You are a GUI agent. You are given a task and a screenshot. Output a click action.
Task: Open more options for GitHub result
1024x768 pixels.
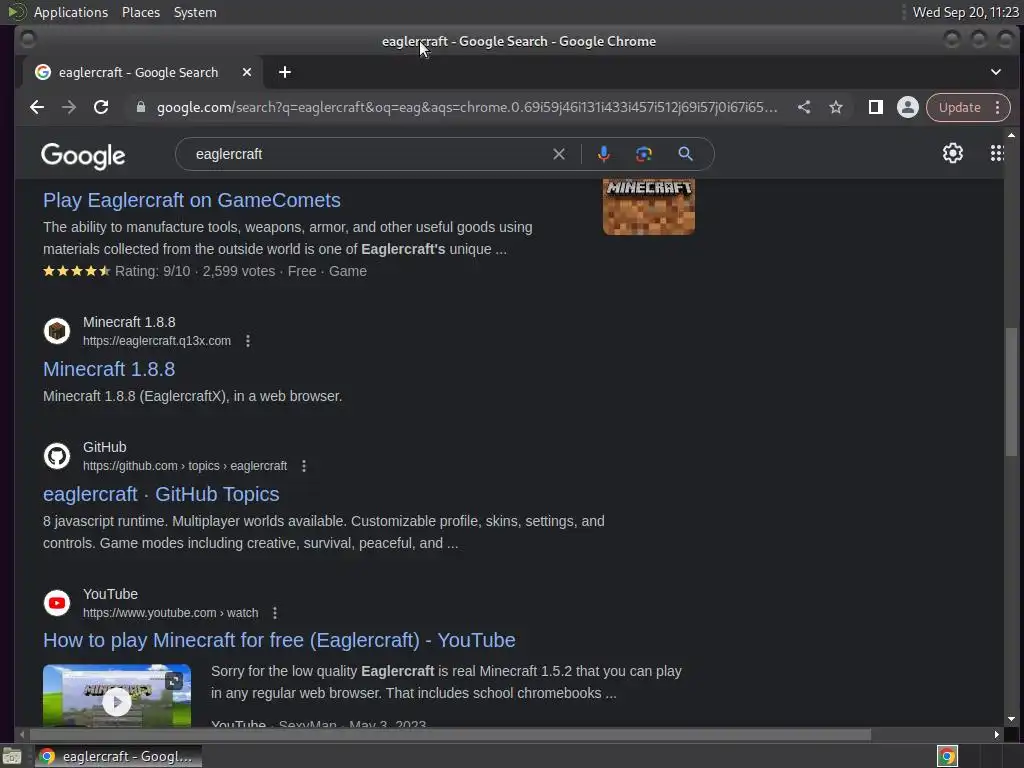(304, 466)
